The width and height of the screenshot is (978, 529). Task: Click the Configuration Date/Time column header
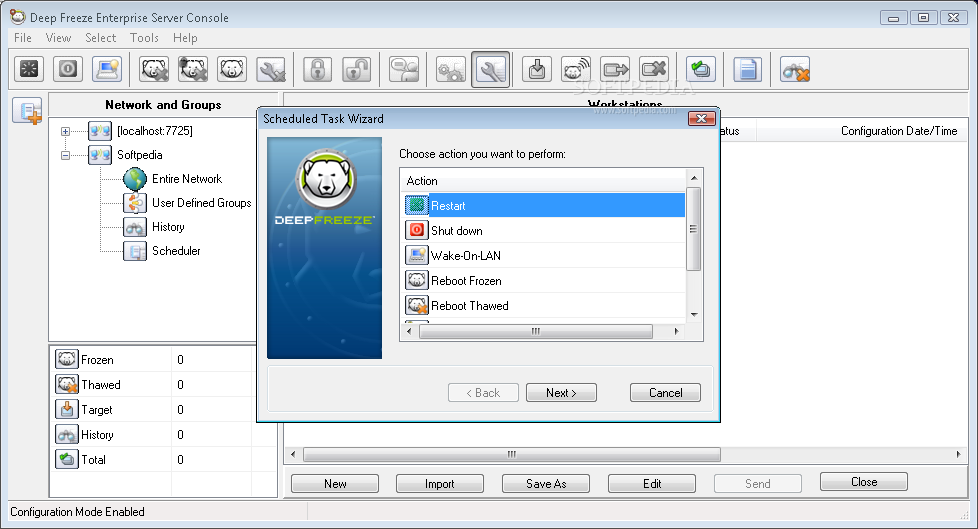coord(898,131)
